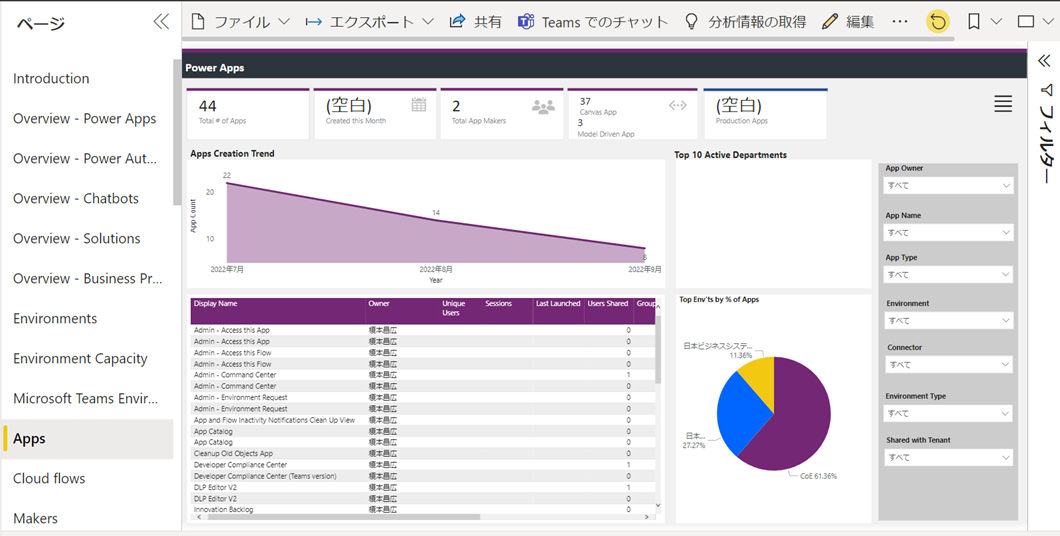This screenshot has width=1060, height=536.
Task: Click the filter funnel icon
Action: 1046,89
